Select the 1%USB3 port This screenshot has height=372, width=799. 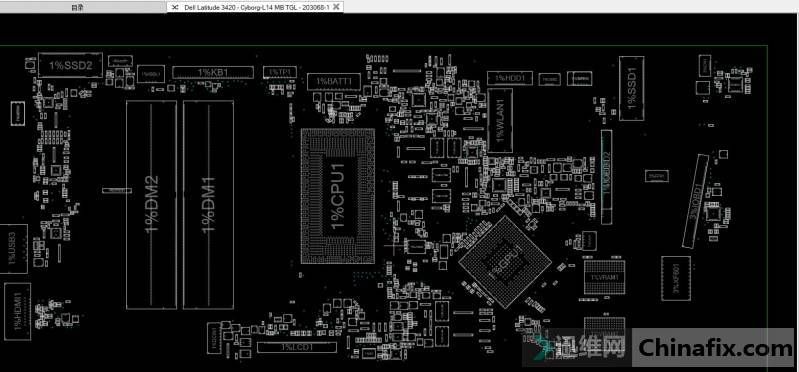pyautogui.click(x=13, y=249)
